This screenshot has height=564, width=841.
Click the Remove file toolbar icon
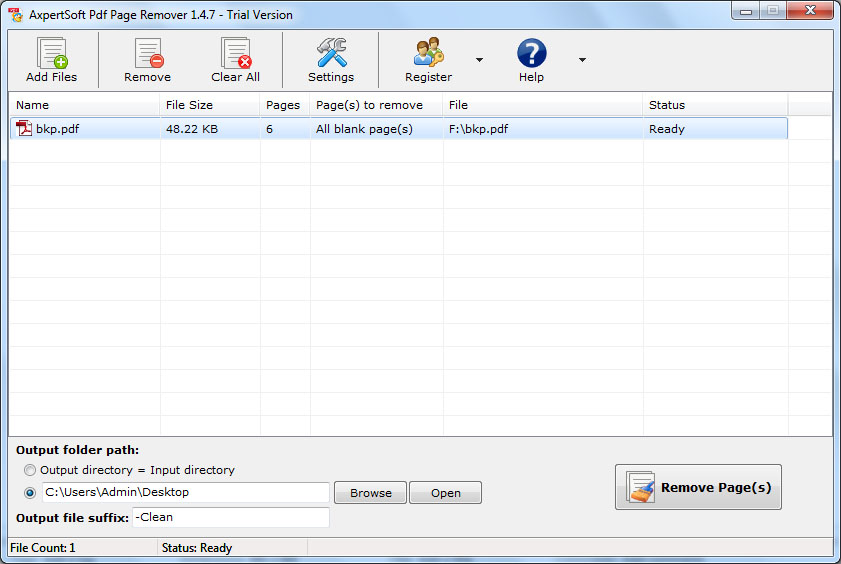coord(148,53)
